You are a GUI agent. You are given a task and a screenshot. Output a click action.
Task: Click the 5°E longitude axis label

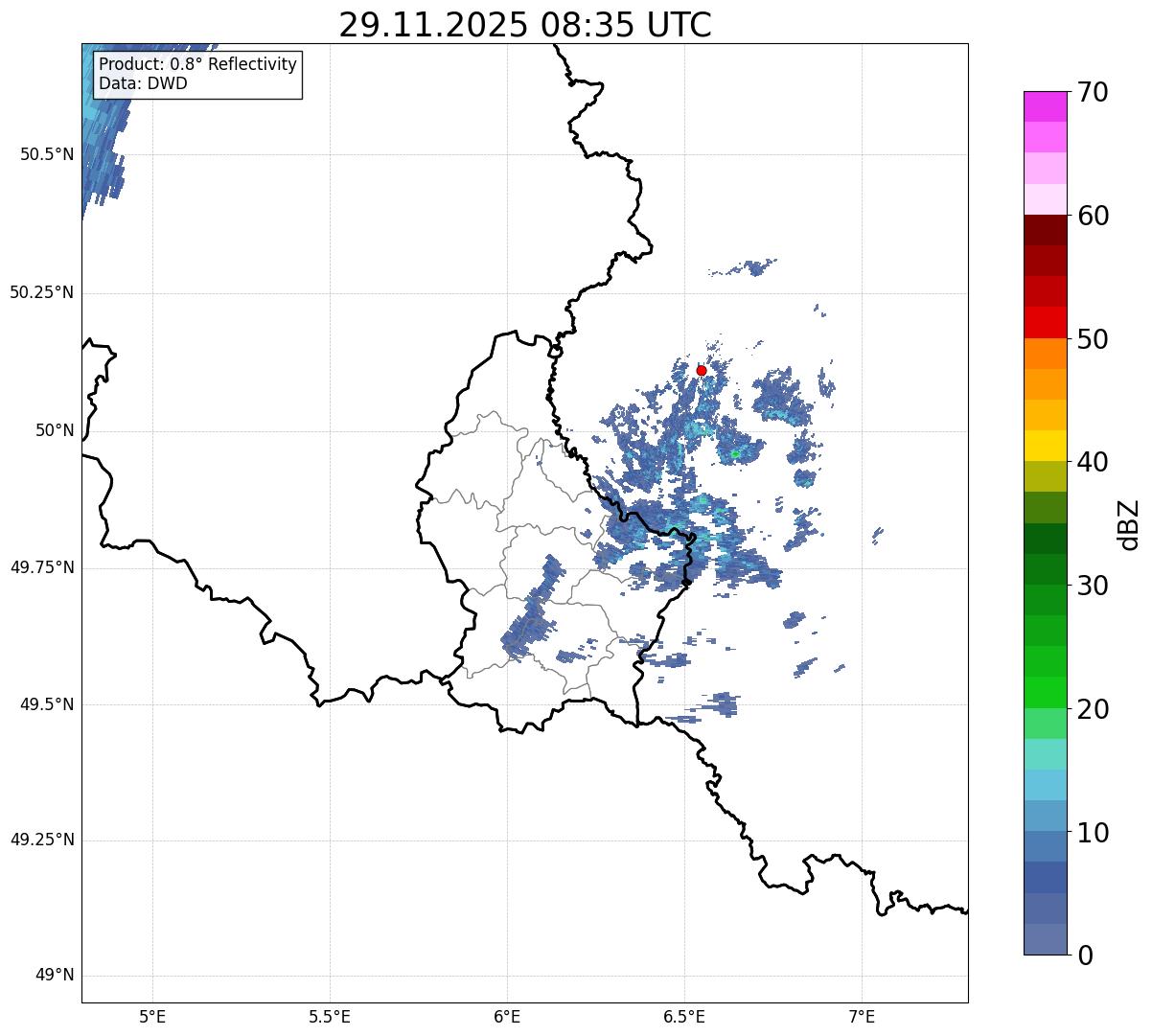tap(152, 1016)
